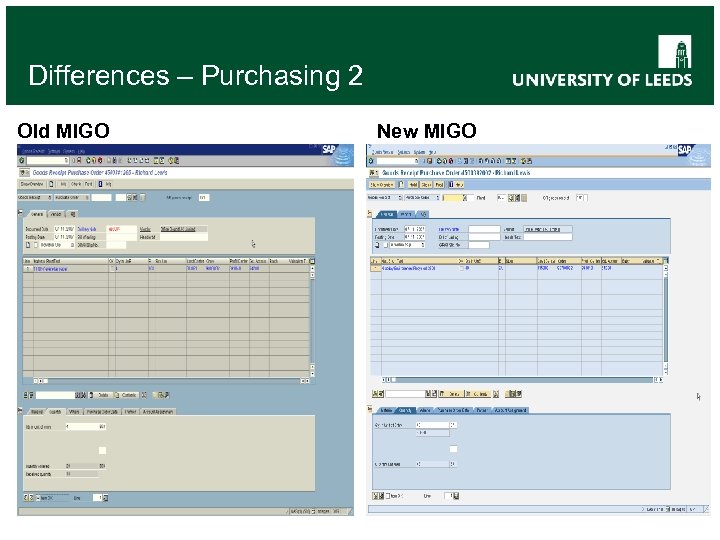Click the green Back icon in New MIGO
The image size is (720, 540).
coord(439,161)
